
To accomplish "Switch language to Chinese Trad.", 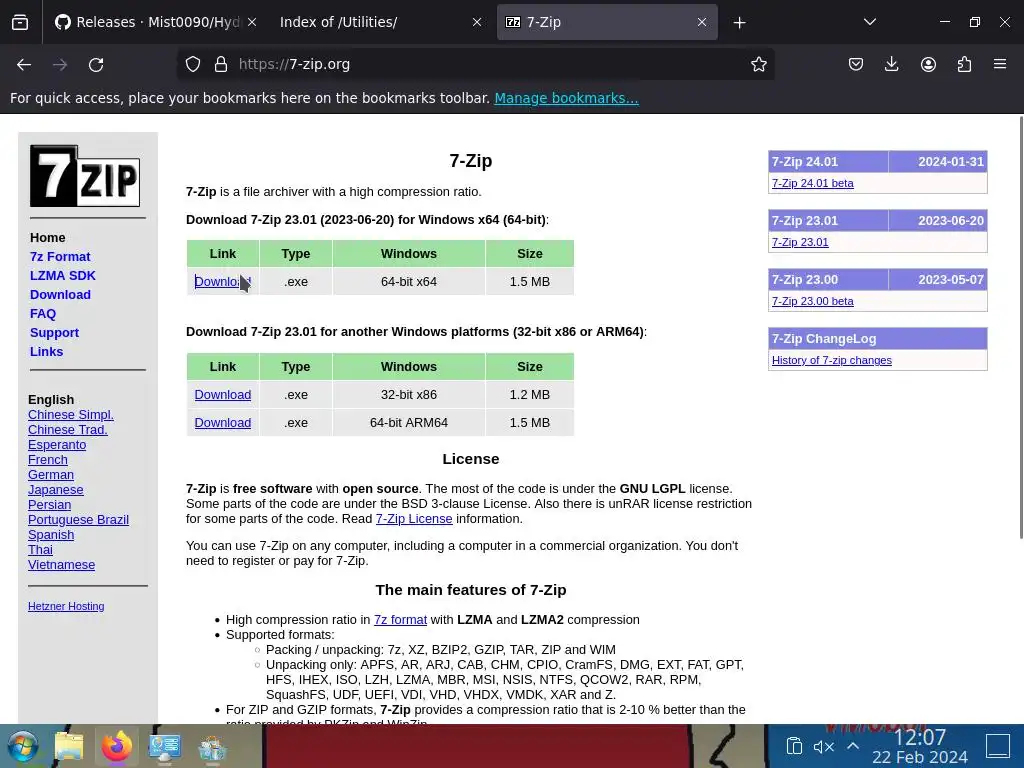I will [x=67, y=430].
